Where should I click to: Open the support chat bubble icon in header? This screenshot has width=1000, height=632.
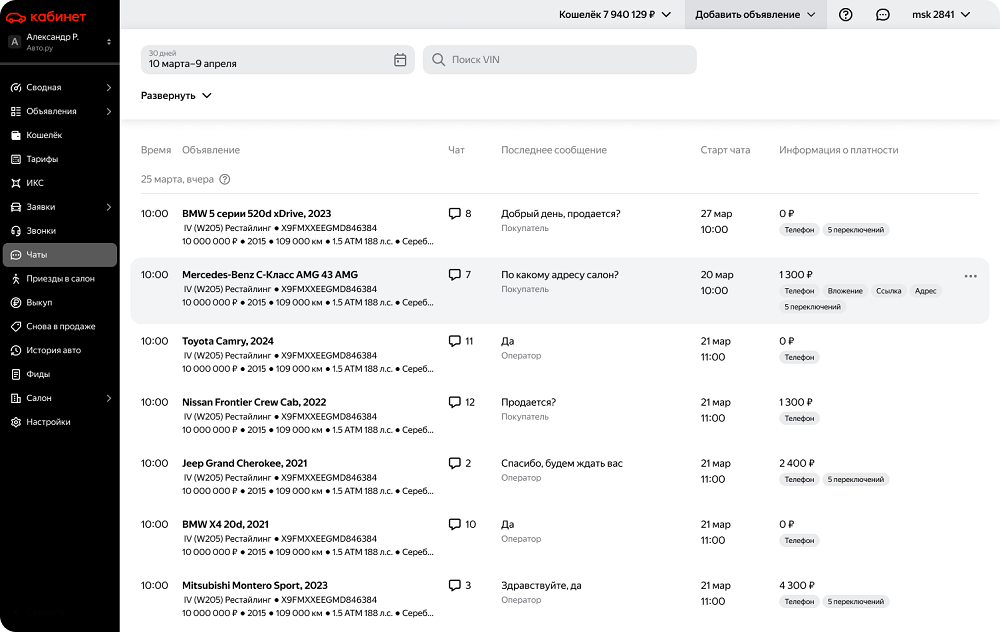[883, 15]
